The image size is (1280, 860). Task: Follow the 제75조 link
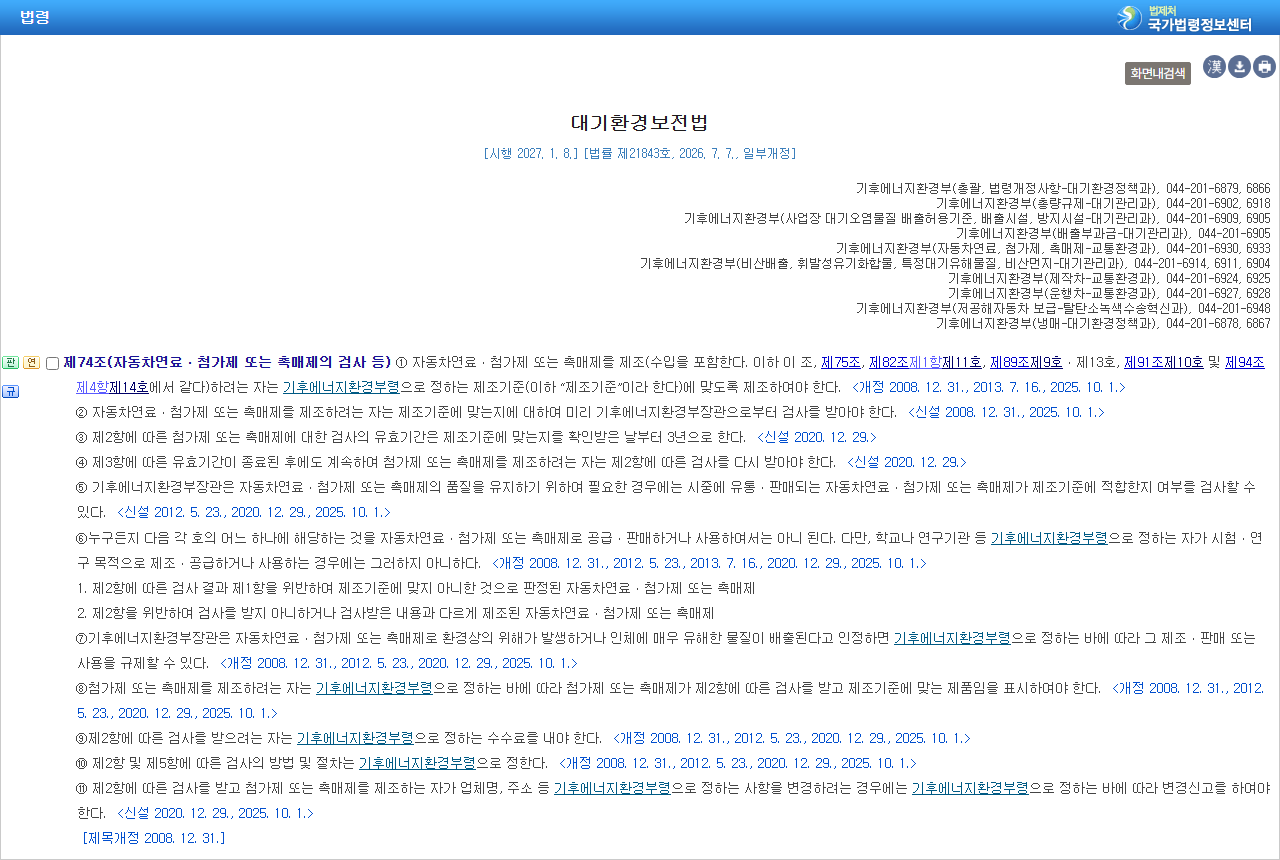tap(841, 362)
